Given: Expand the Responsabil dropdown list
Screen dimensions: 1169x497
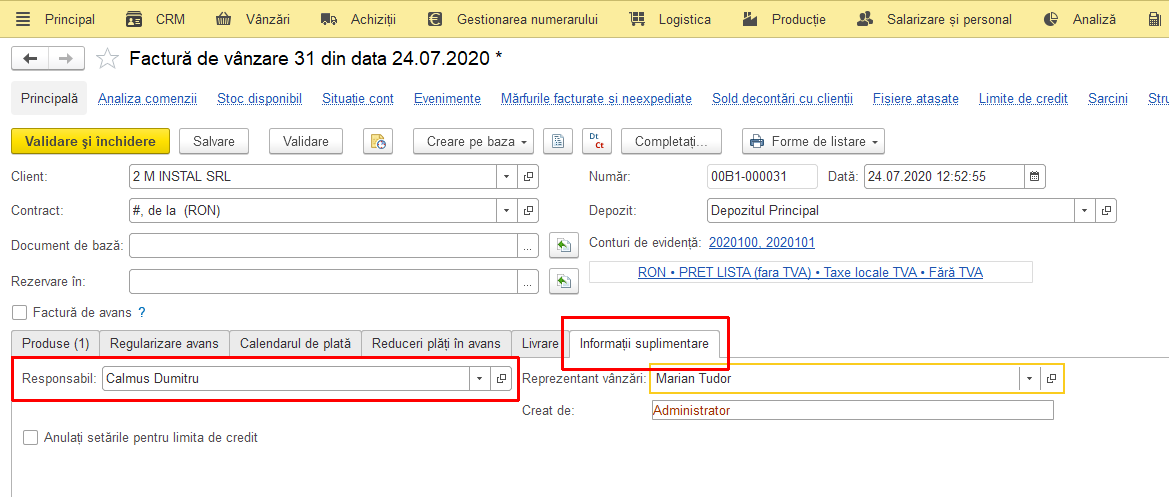Looking at the screenshot, I should (x=480, y=379).
